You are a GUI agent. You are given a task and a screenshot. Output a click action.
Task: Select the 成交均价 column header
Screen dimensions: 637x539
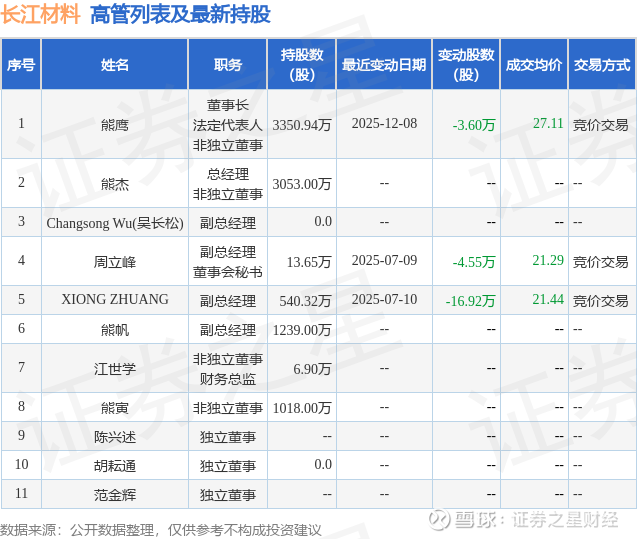click(x=534, y=65)
